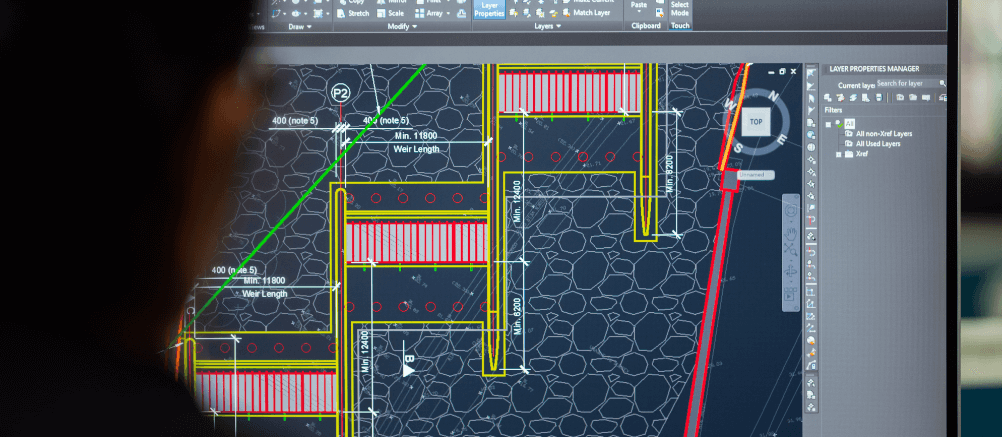Open the Clipboard panel label
Viewport: 1002px width, 437px height.
click(x=645, y=26)
